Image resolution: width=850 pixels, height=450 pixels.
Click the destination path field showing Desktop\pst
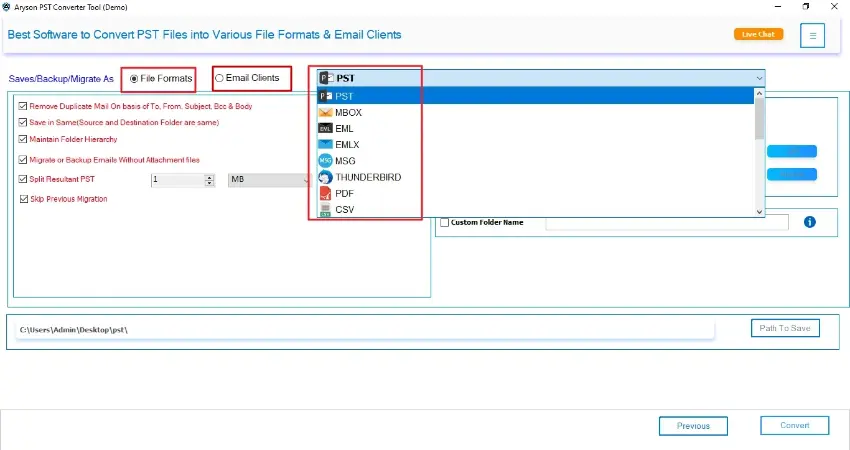(365, 330)
